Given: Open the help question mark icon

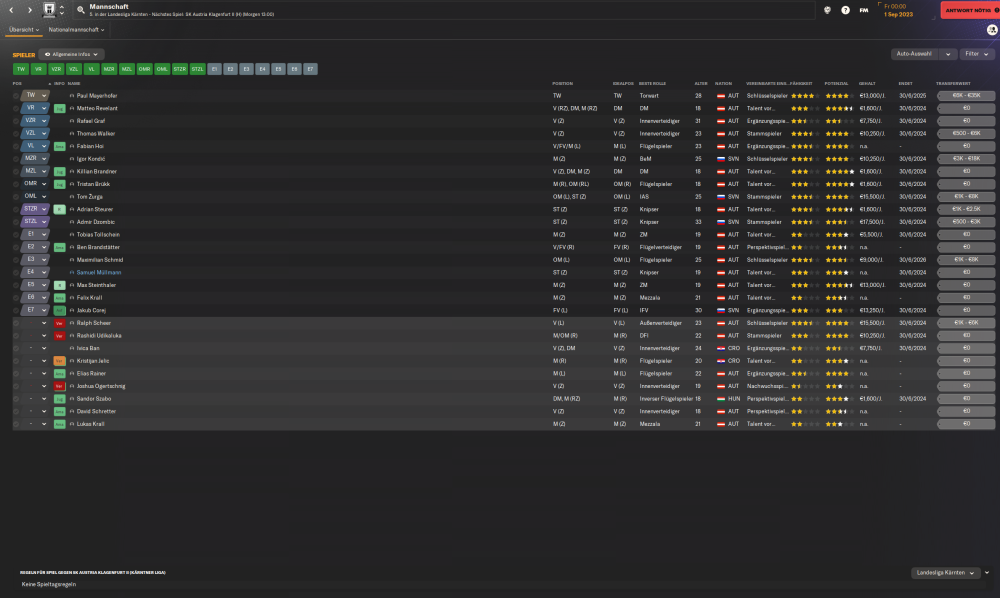Looking at the screenshot, I should tap(846, 10).
